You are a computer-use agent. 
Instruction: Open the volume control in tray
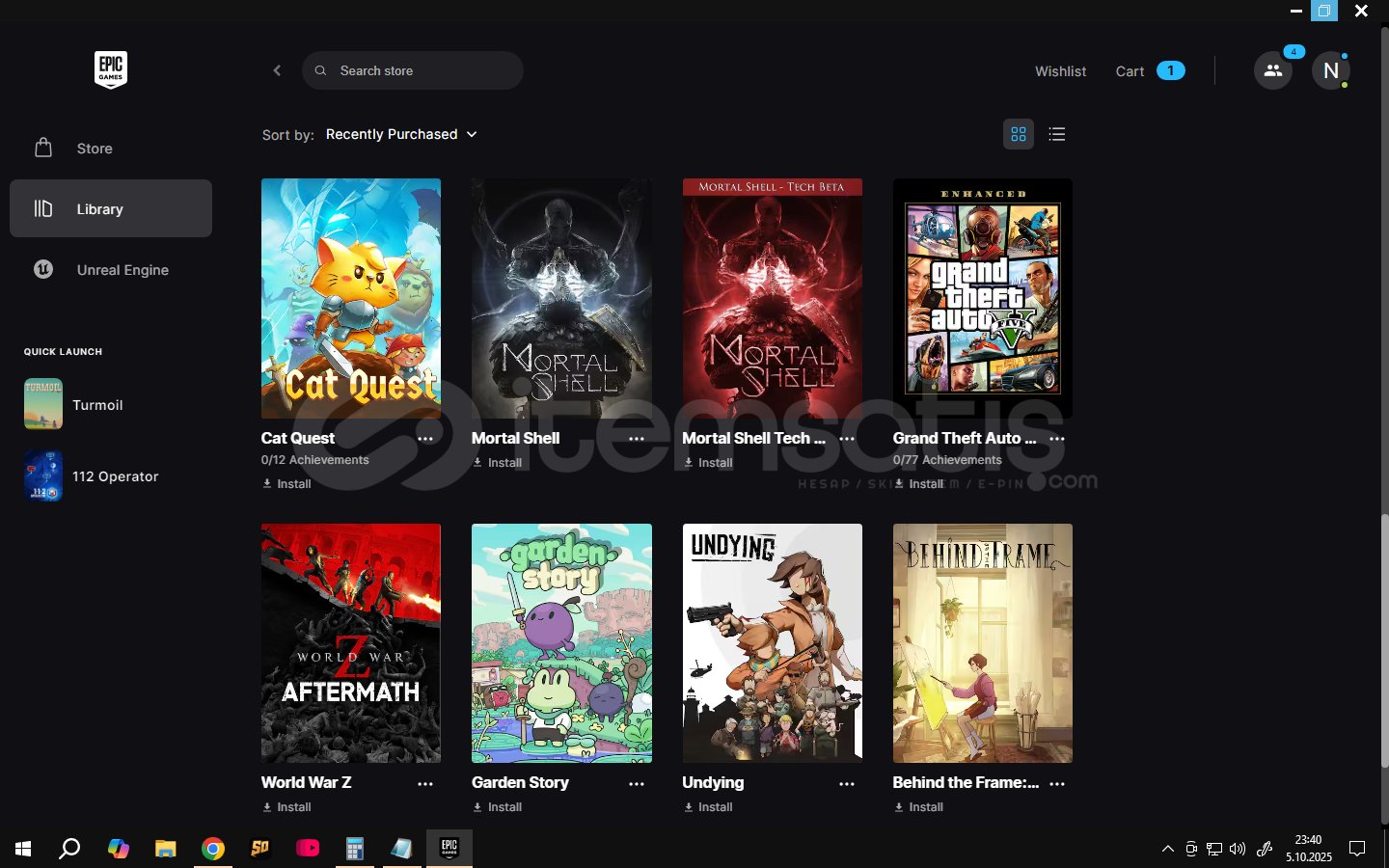[1238, 849]
